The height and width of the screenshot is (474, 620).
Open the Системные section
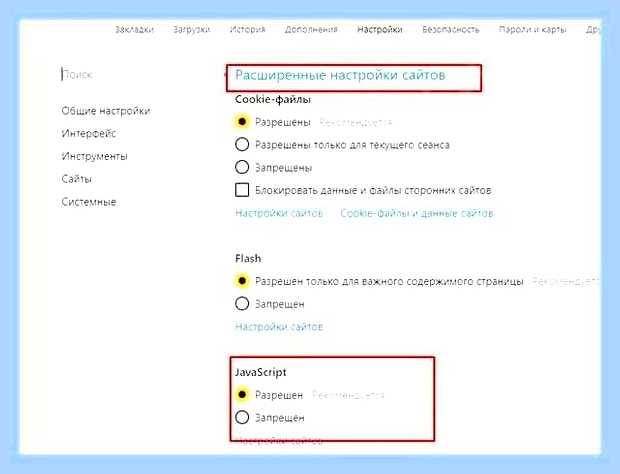tap(89, 202)
